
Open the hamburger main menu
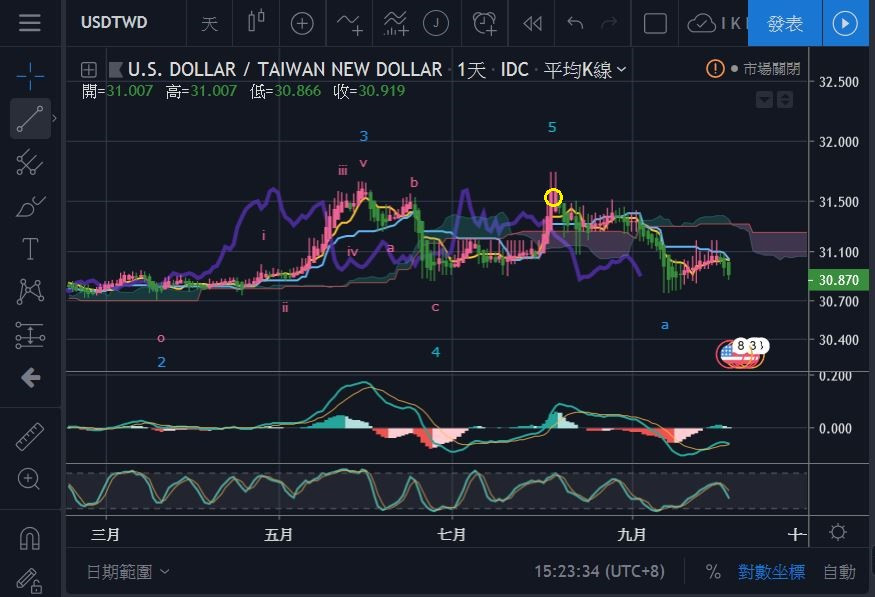30,23
